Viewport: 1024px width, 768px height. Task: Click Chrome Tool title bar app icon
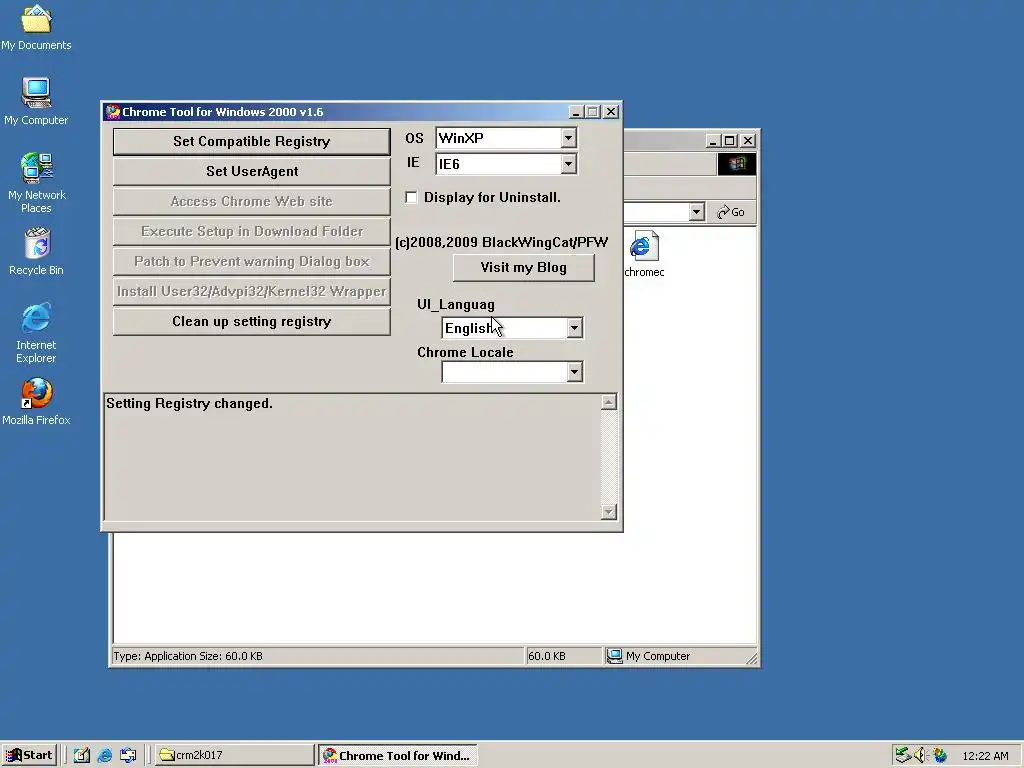[113, 112]
